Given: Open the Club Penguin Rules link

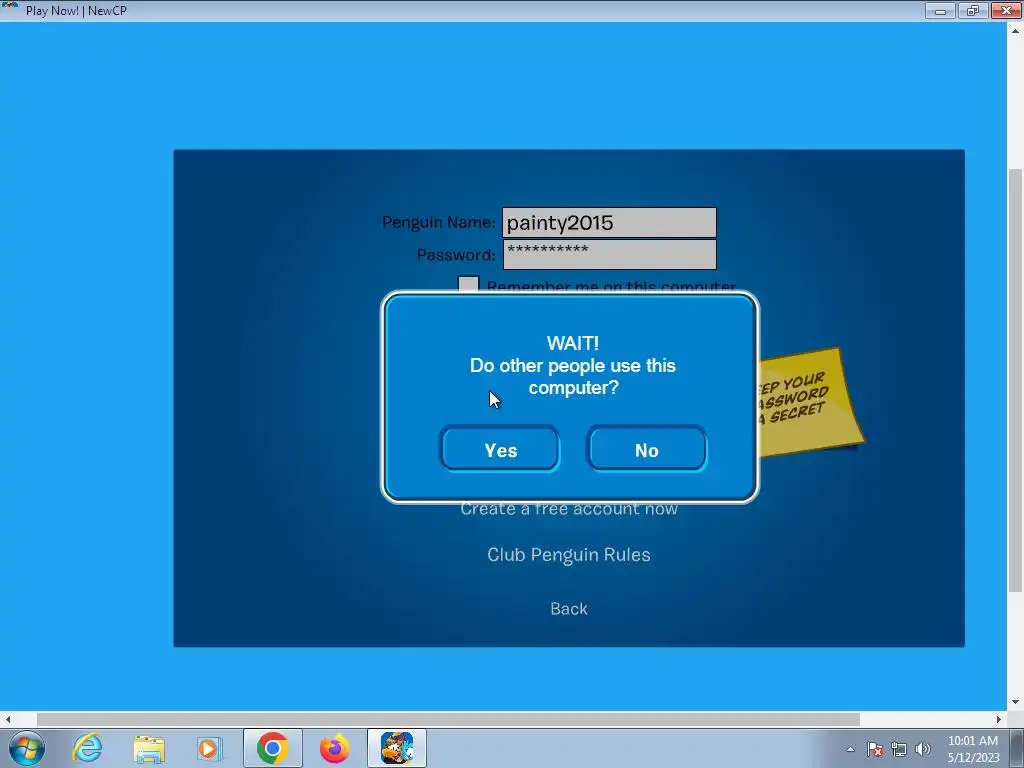Looking at the screenshot, I should point(569,554).
